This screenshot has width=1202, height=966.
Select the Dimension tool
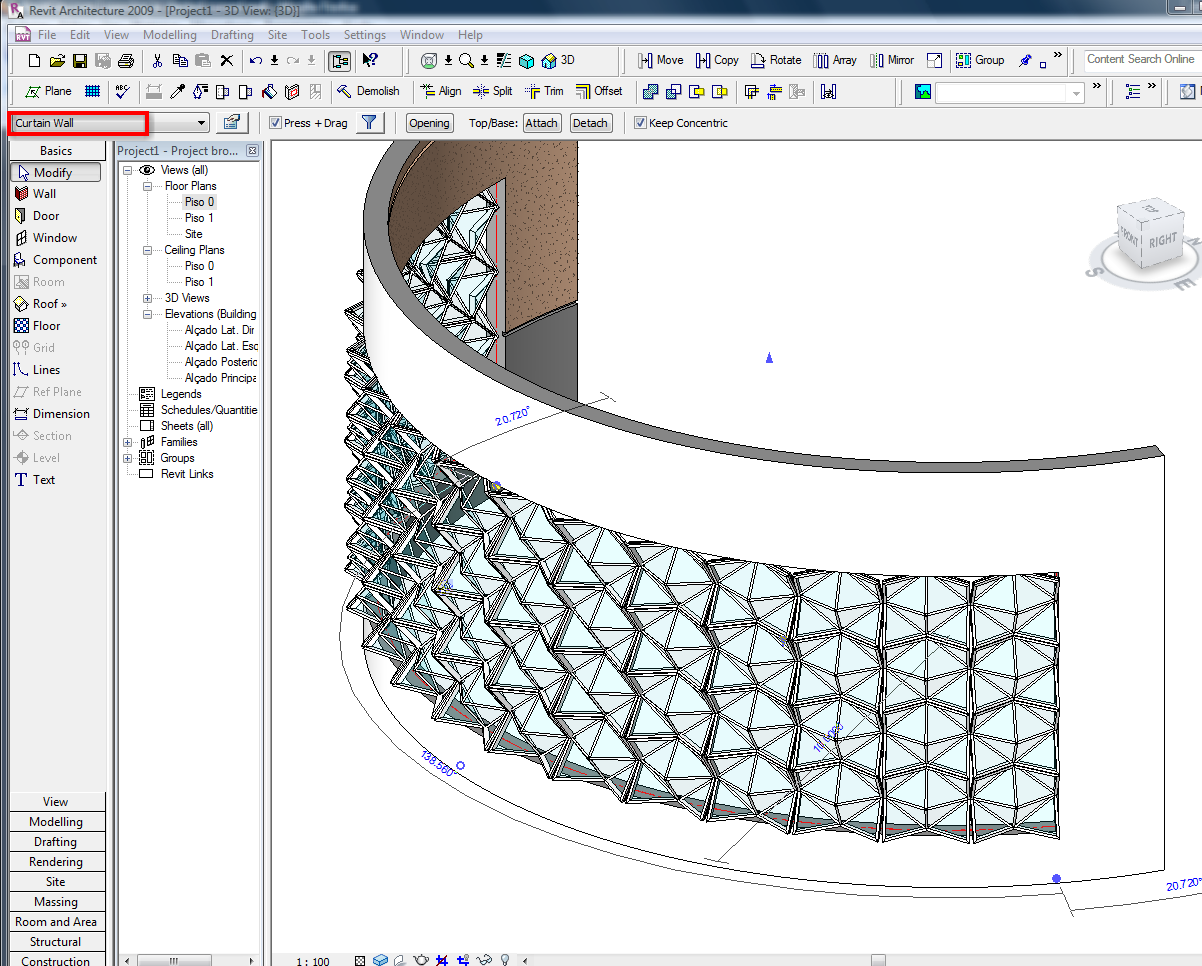pyautogui.click(x=60, y=414)
